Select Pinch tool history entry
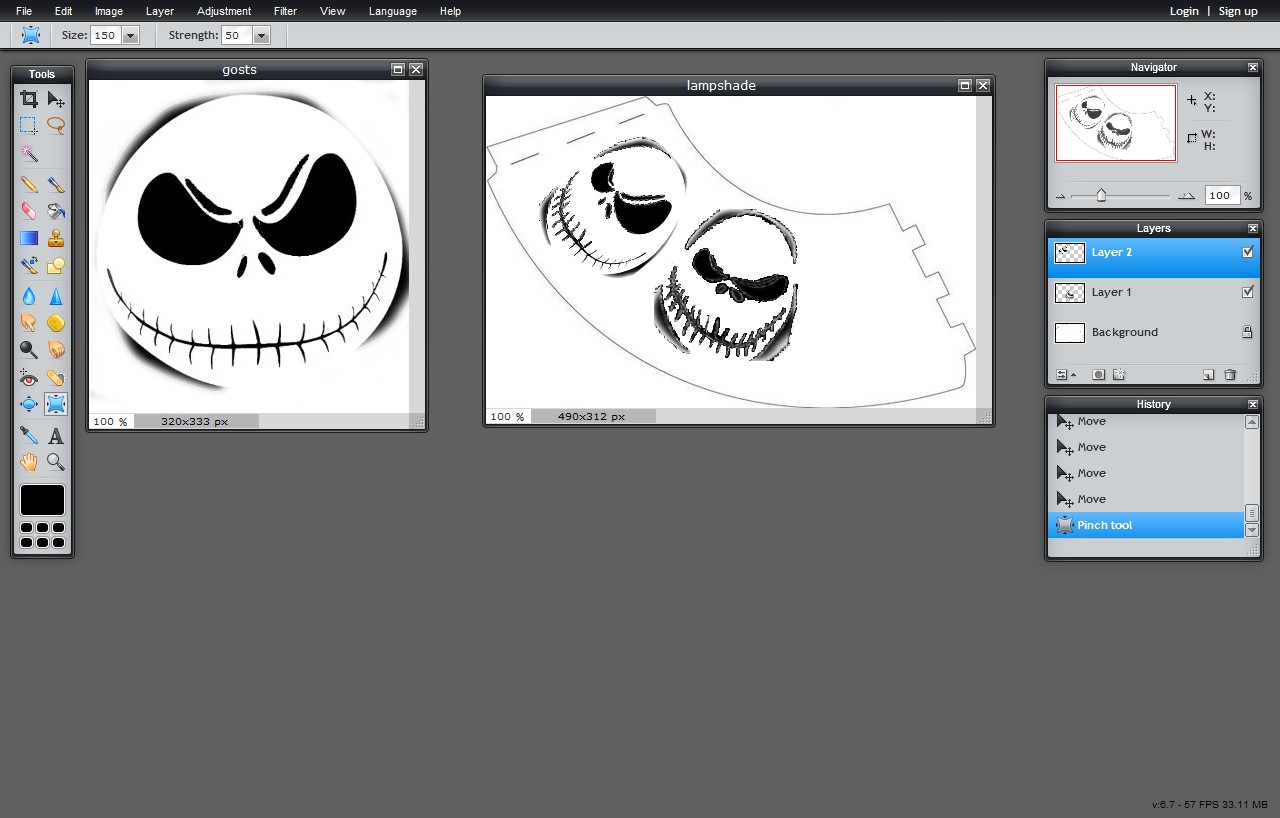The width and height of the screenshot is (1280, 818). click(1145, 525)
